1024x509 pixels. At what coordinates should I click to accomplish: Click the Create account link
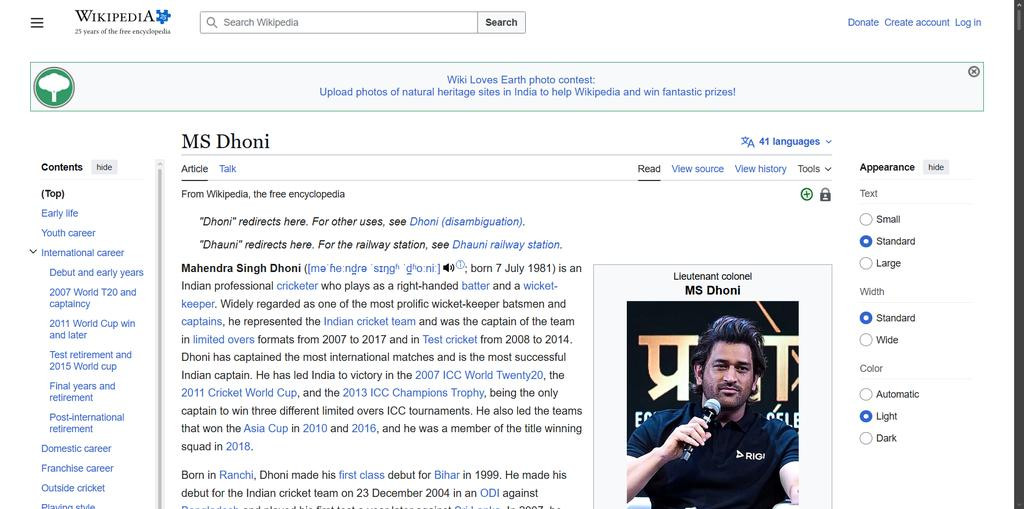click(917, 22)
